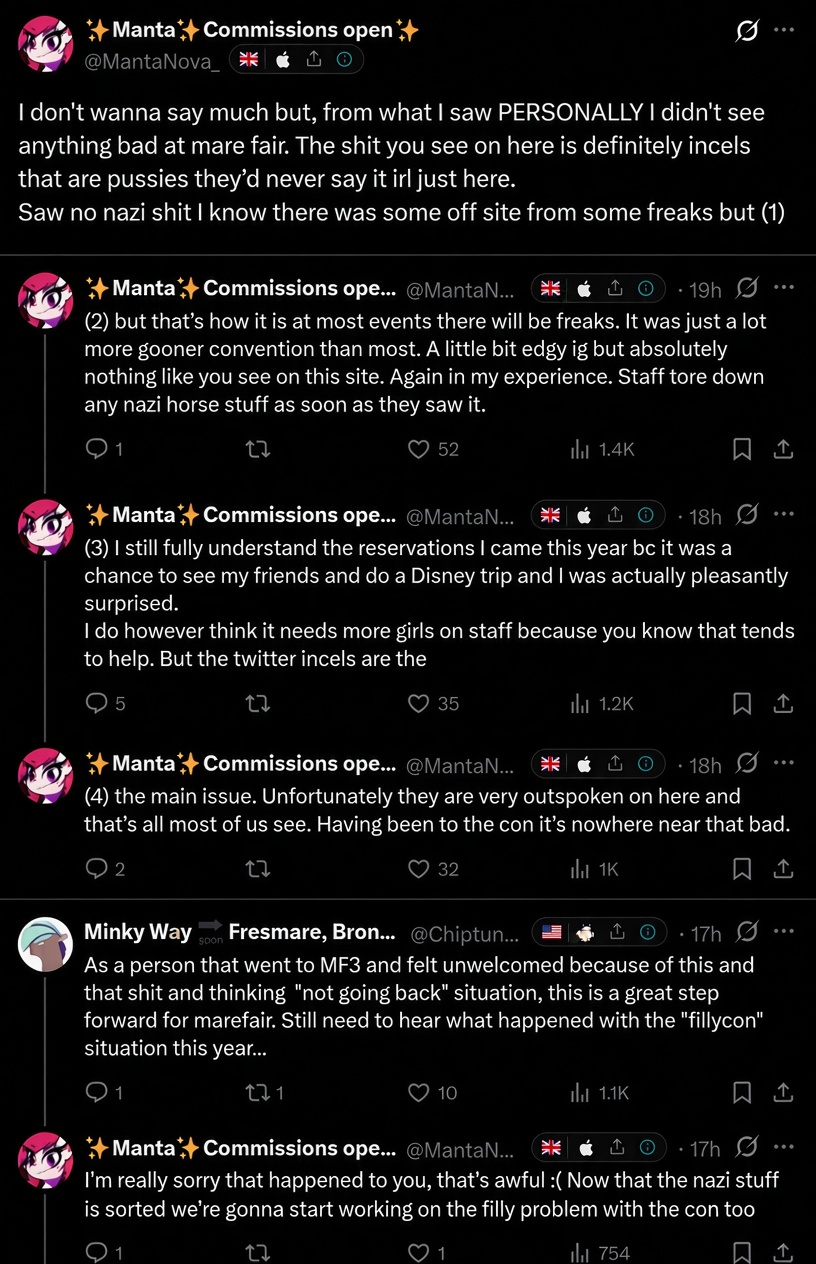
Task: Open three-dot menu on Minky Way's reply
Action: tap(784, 932)
